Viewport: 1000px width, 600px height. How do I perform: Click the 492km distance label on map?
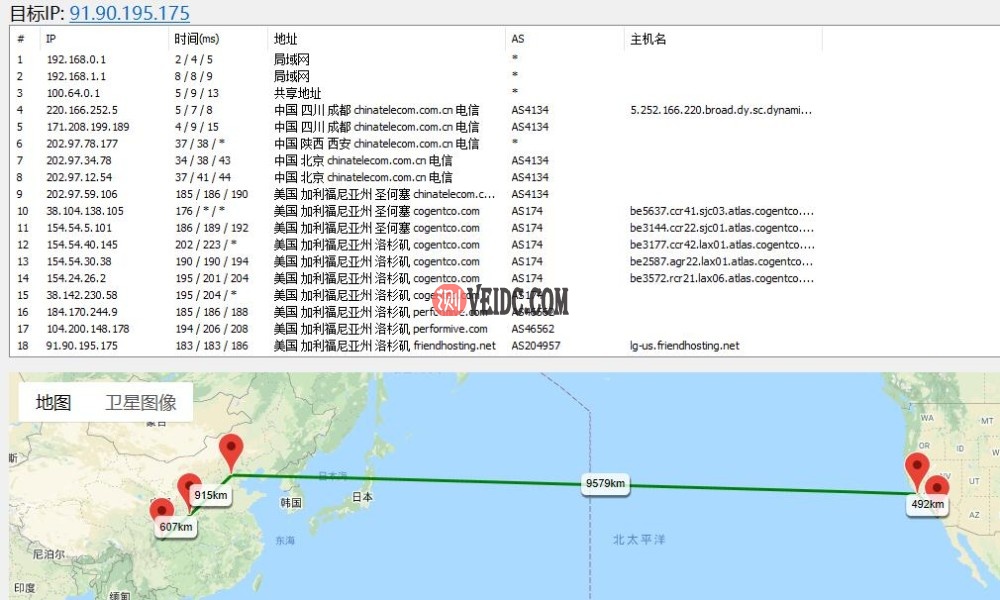click(927, 505)
